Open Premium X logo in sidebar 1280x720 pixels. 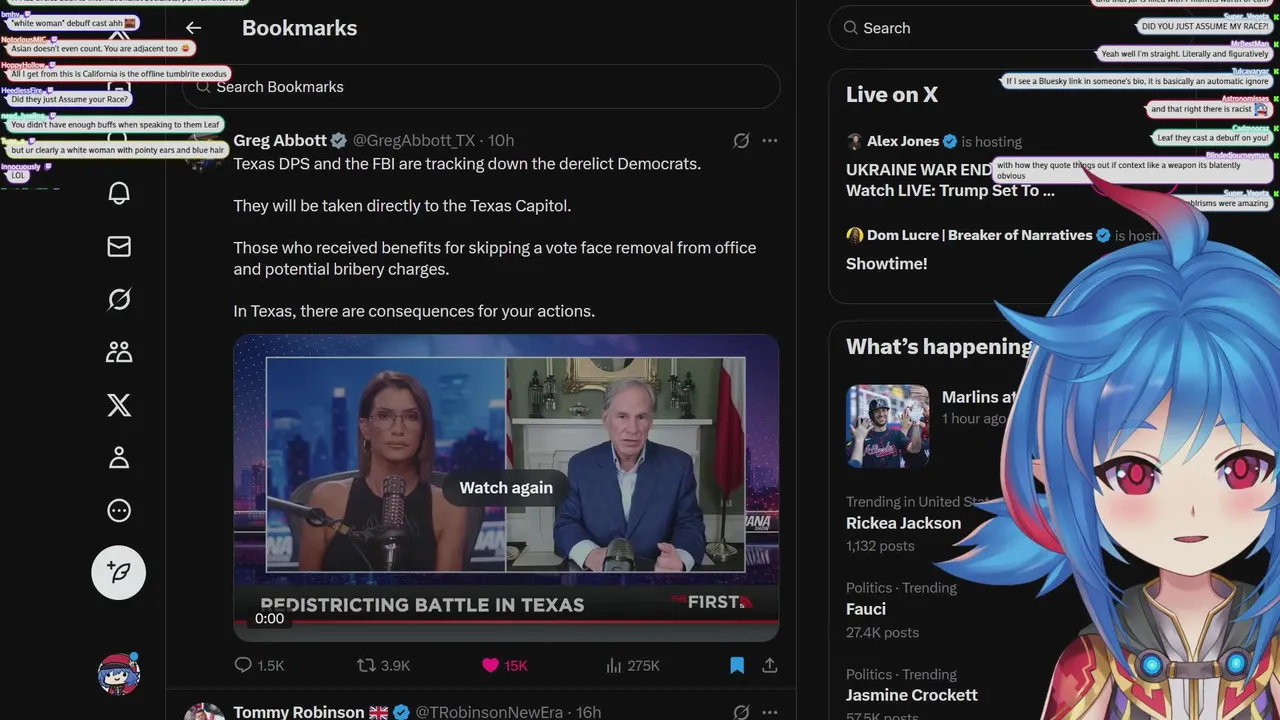pyautogui.click(x=119, y=405)
